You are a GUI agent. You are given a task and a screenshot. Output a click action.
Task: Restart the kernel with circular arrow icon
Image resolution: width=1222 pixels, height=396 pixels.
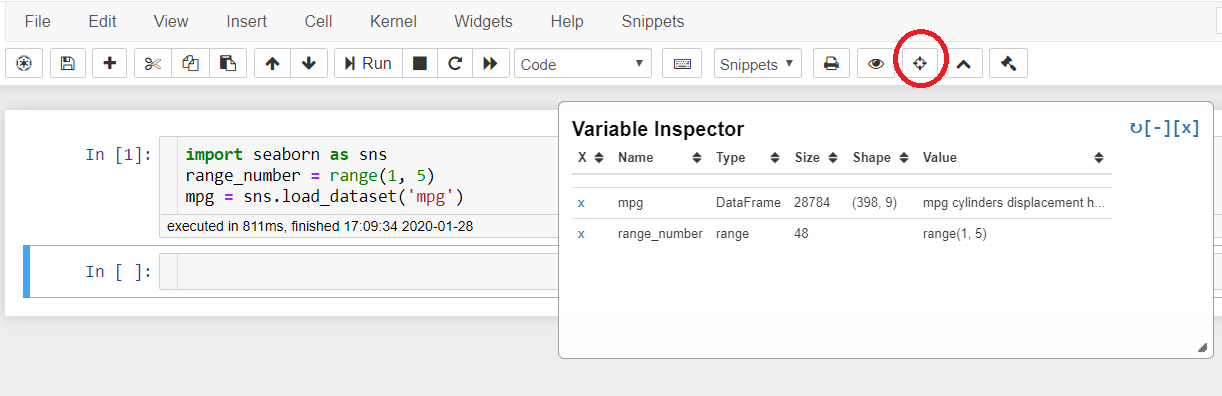point(455,64)
